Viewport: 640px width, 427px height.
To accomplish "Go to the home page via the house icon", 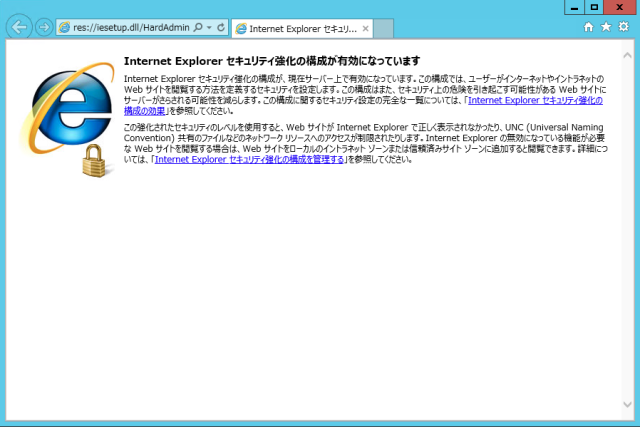I will click(x=588, y=27).
